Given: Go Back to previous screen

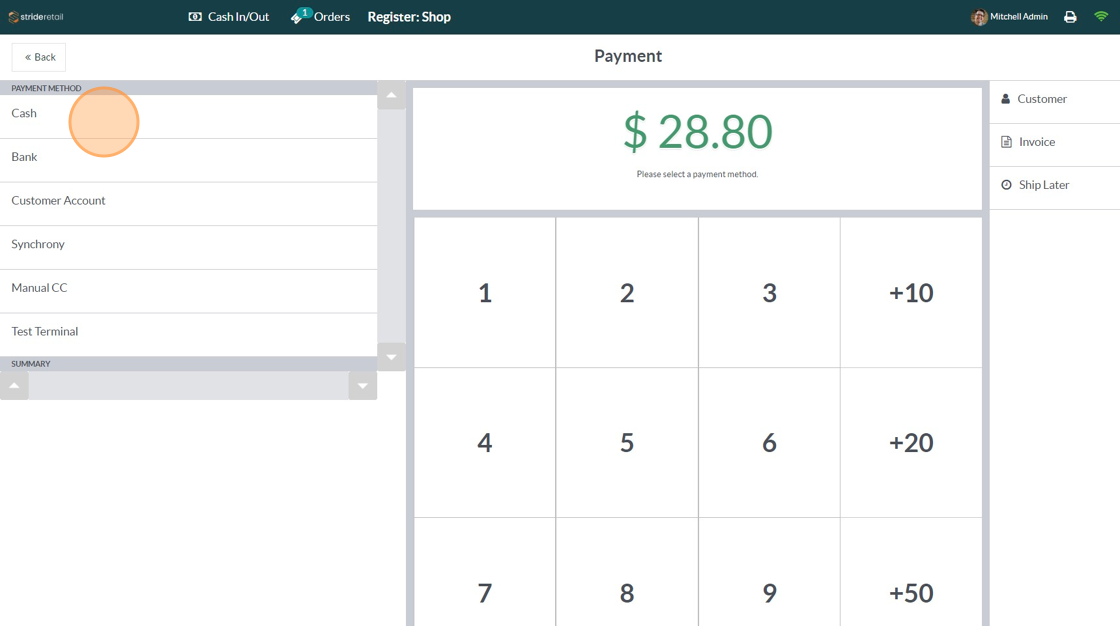Looking at the screenshot, I should pos(39,57).
